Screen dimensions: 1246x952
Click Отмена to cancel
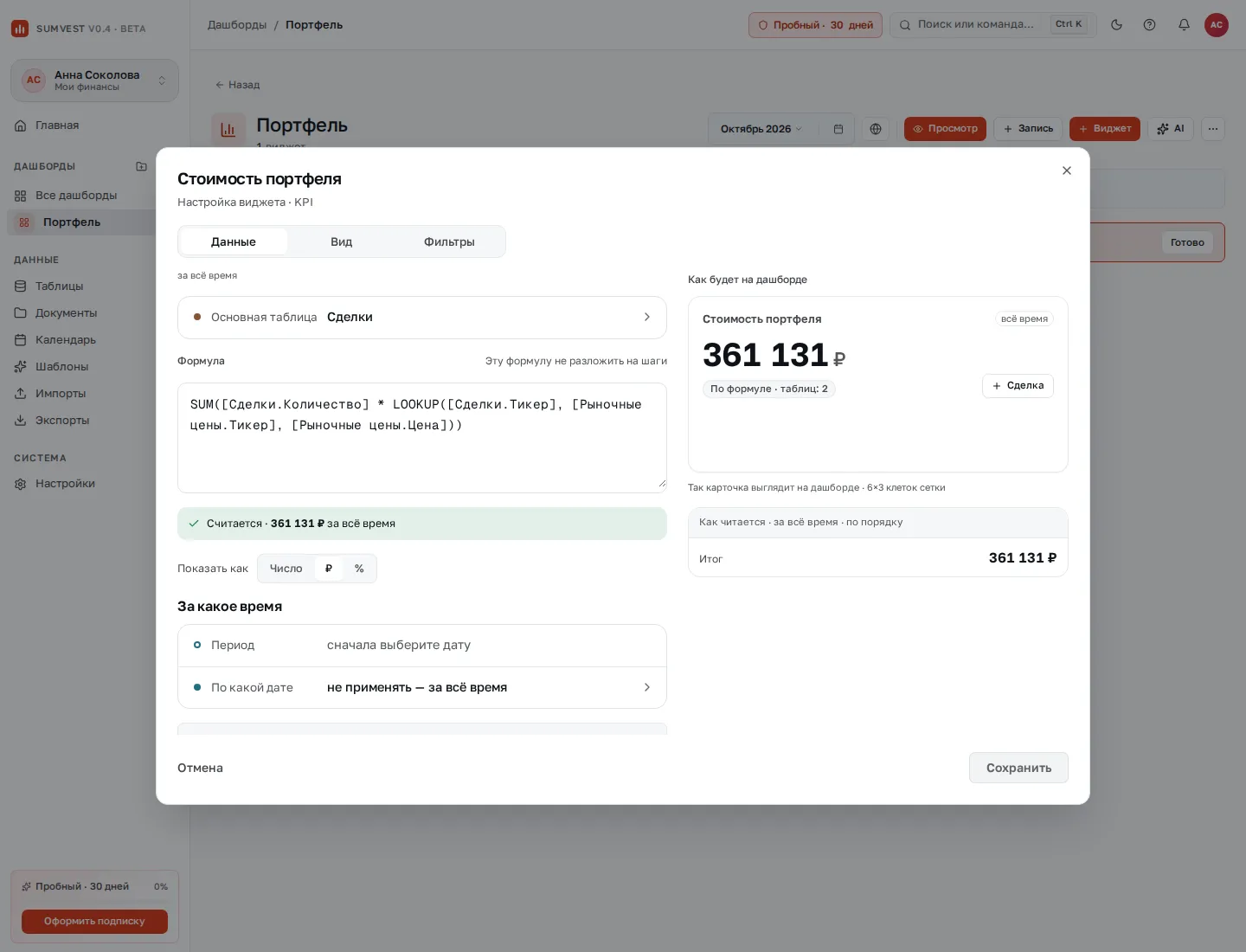[x=200, y=768]
